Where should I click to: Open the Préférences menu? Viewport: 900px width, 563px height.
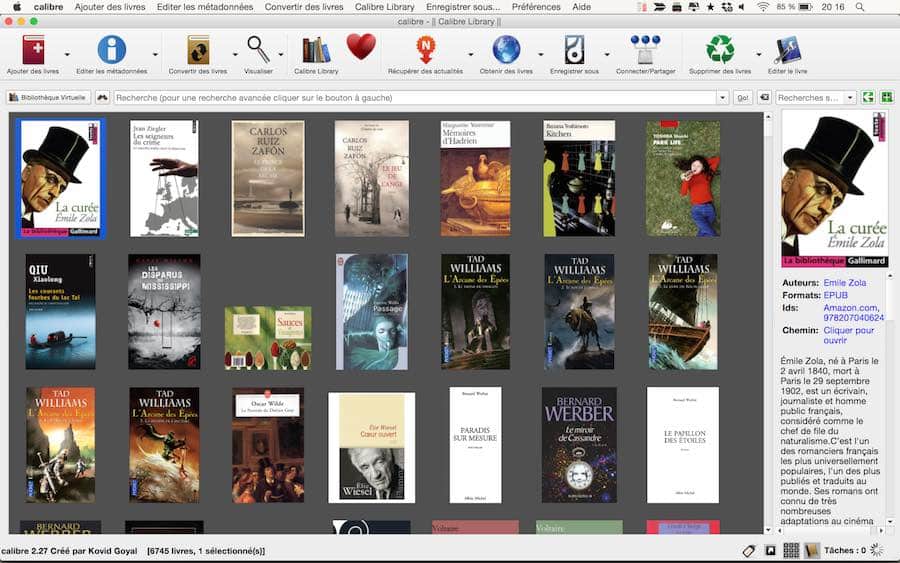coord(536,7)
